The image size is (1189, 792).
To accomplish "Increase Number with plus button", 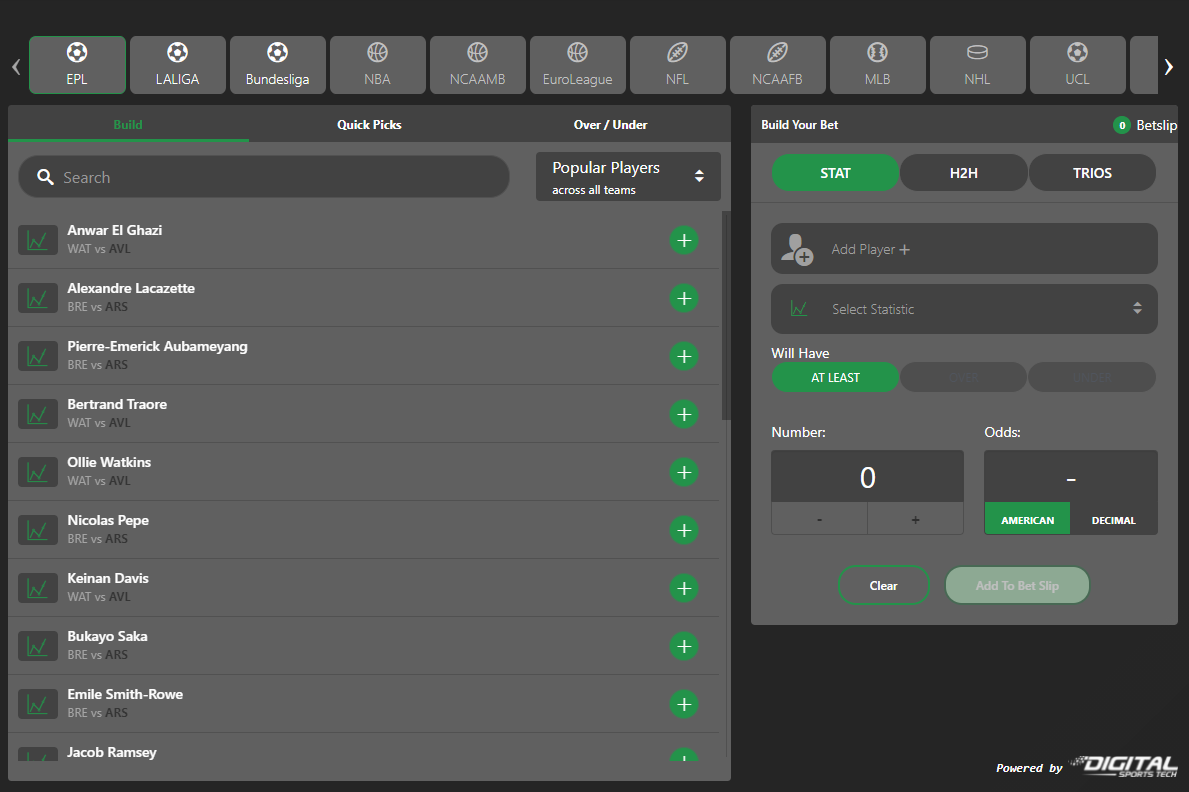I will pos(915,520).
